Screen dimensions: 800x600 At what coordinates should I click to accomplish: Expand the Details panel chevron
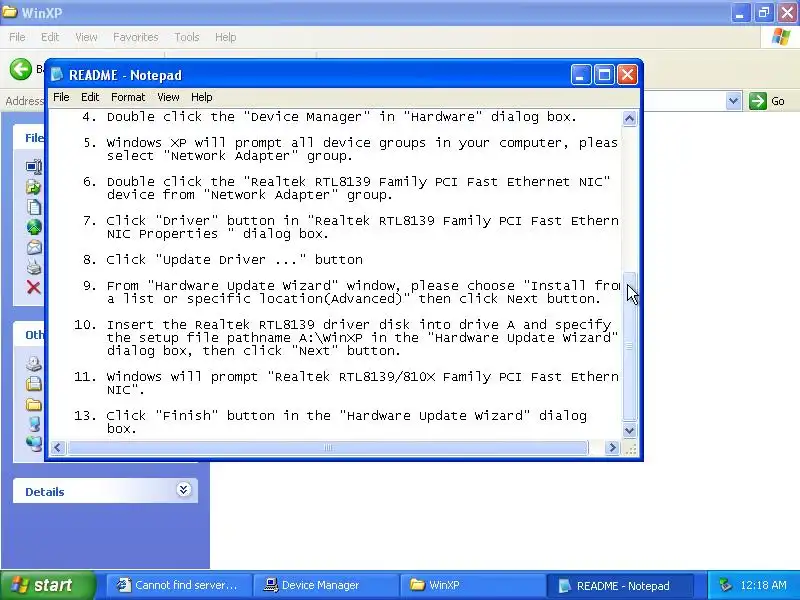[184, 490]
